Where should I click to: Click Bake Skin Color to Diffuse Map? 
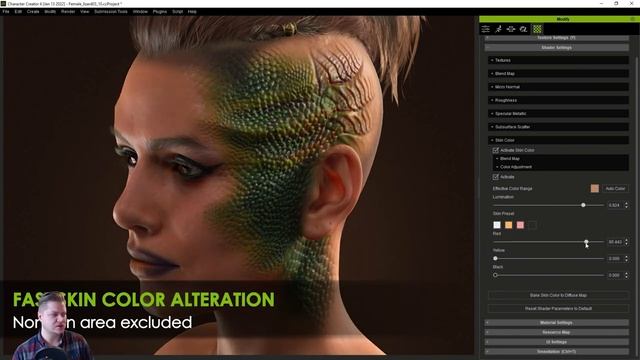coord(558,295)
